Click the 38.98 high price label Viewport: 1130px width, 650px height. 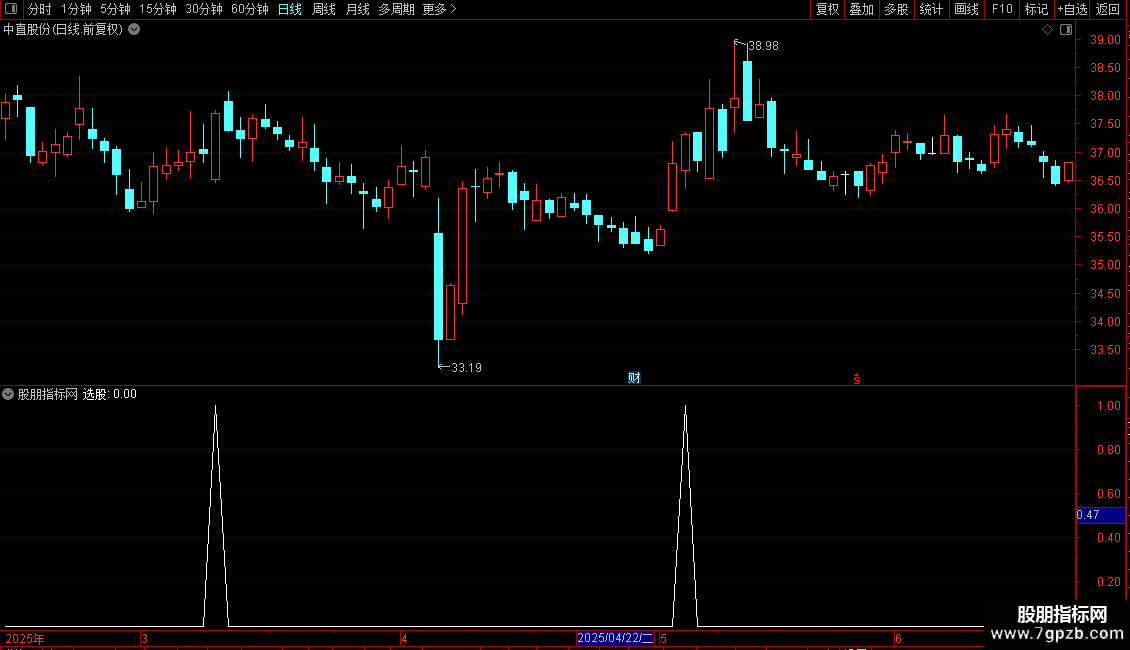pos(763,45)
